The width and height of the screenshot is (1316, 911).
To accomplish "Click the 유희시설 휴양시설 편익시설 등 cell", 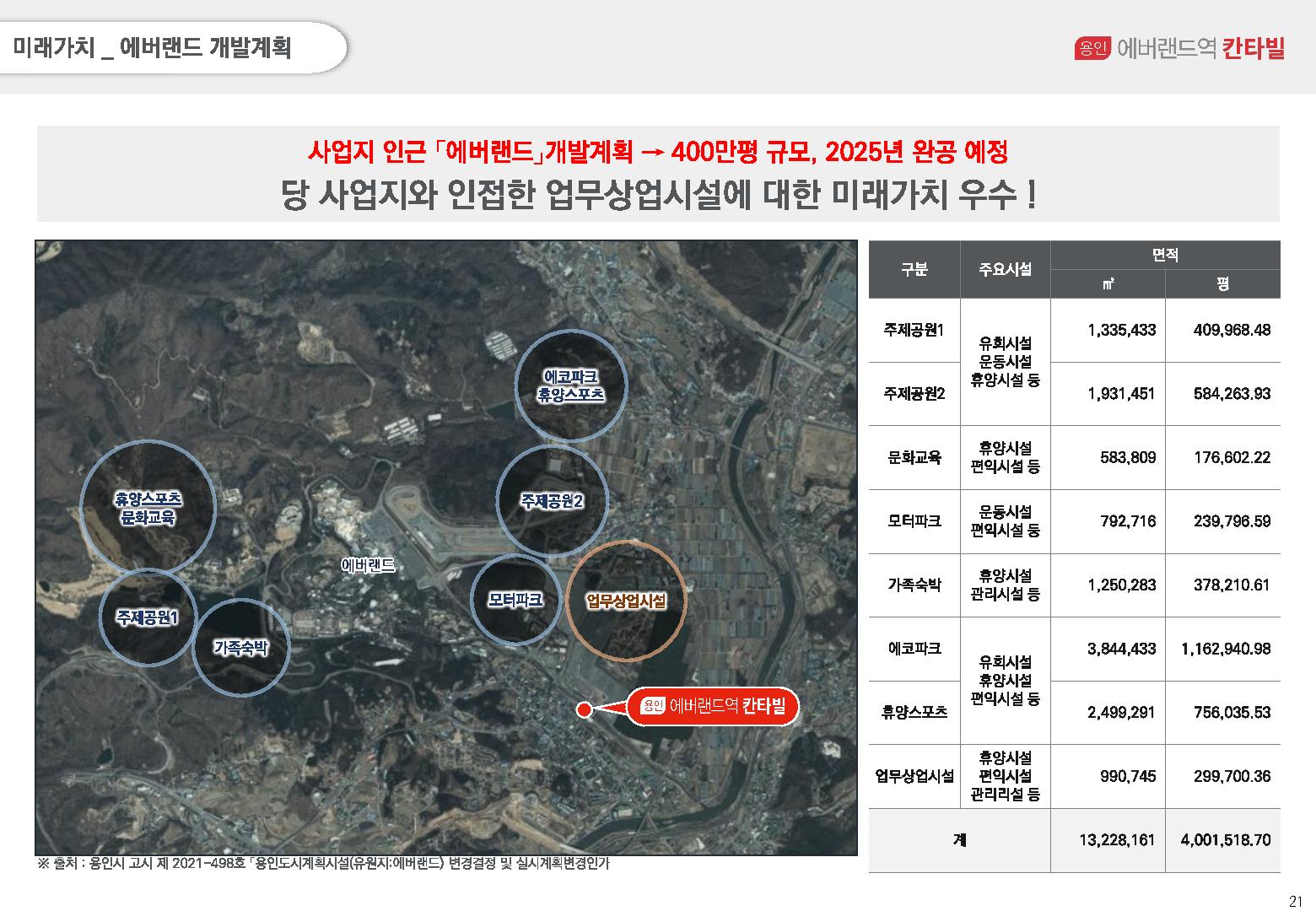I will [x=1006, y=680].
